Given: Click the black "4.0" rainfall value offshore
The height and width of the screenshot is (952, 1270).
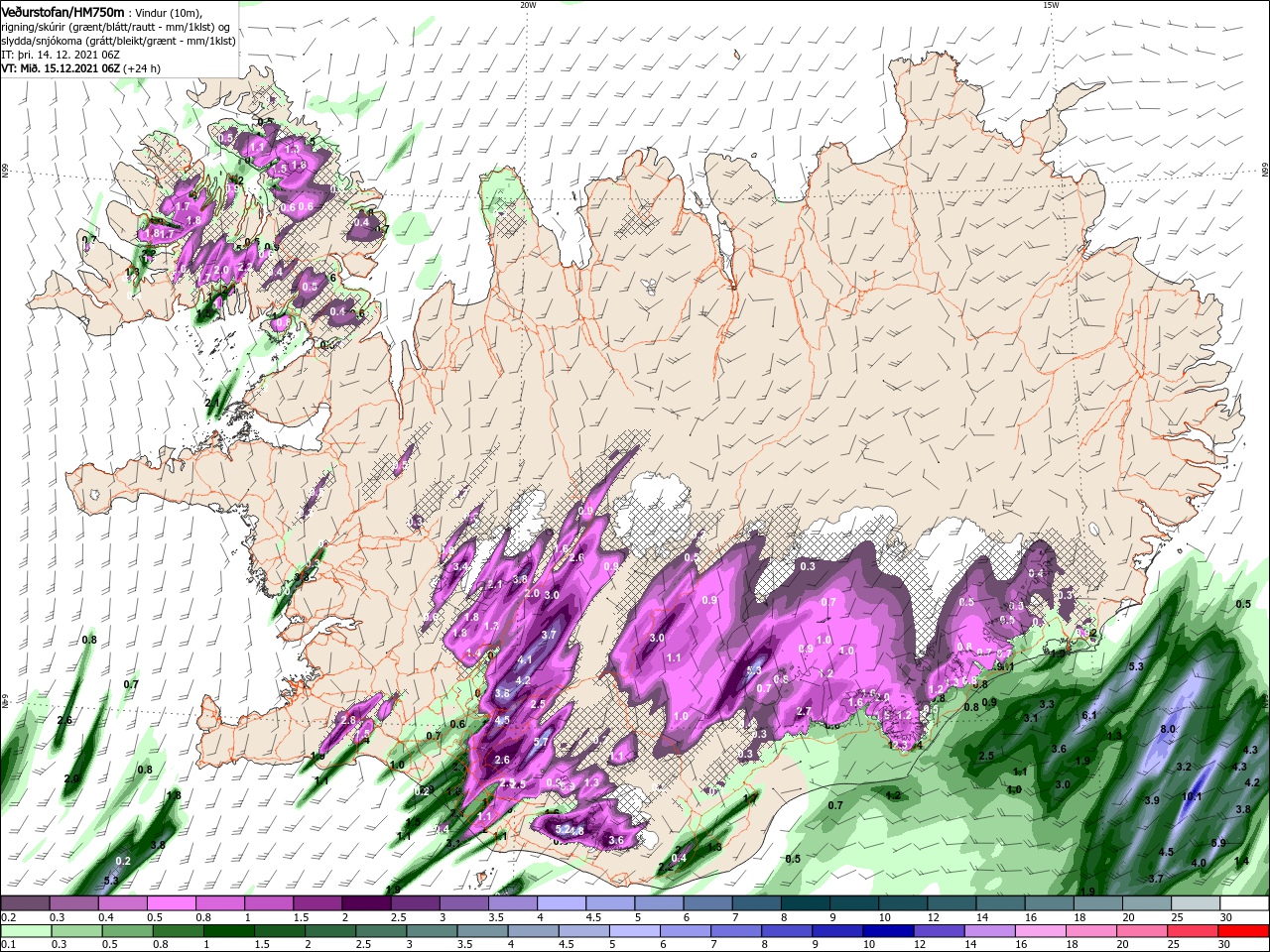Looking at the screenshot, I should (1199, 863).
